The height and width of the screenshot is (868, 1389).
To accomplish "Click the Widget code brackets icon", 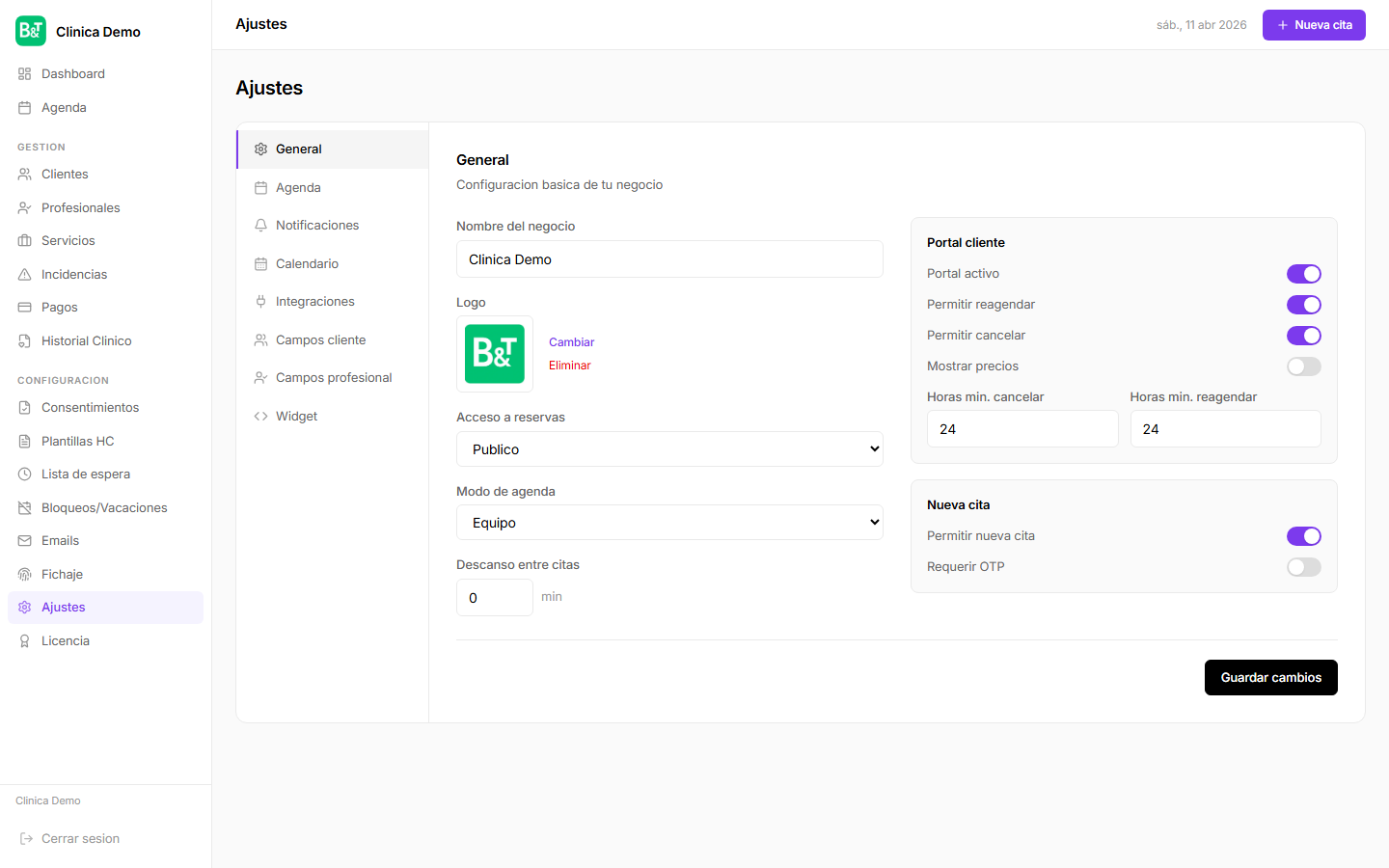I will (x=260, y=417).
